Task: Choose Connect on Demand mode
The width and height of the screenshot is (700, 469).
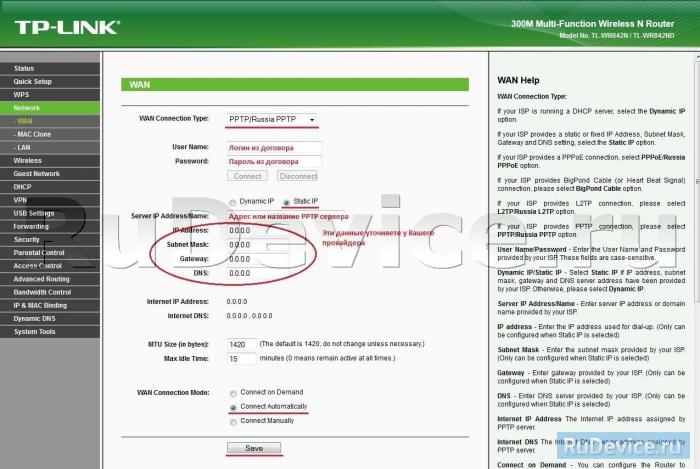Action: [233, 394]
